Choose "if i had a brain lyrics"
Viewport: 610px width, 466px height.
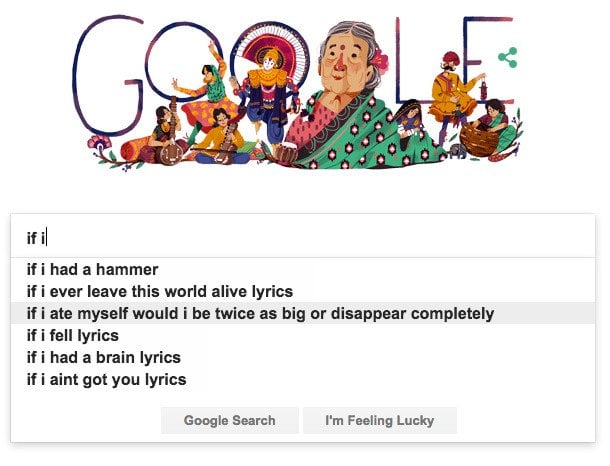103,358
